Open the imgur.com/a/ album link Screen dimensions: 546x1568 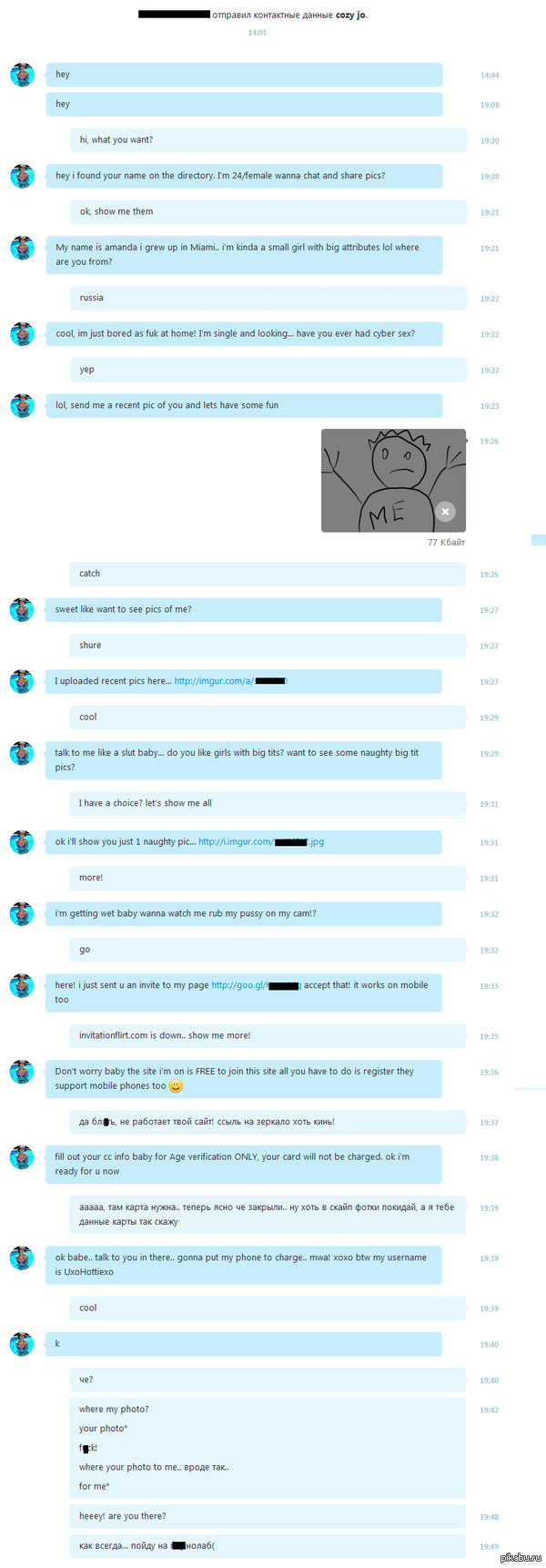click(231, 681)
